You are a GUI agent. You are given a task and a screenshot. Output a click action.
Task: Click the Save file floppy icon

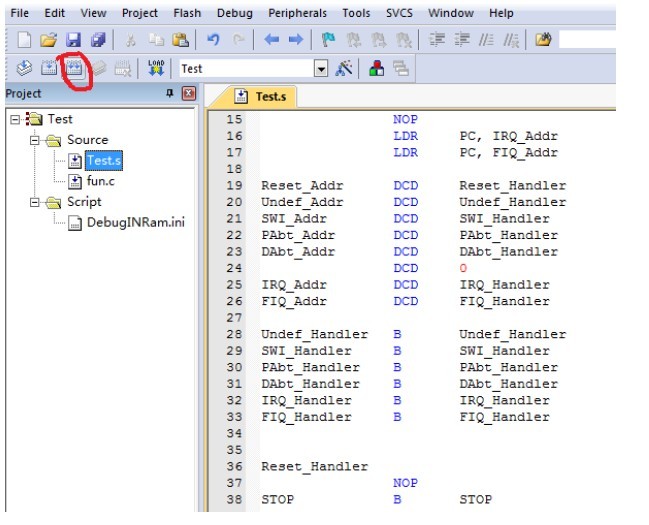[x=73, y=40]
